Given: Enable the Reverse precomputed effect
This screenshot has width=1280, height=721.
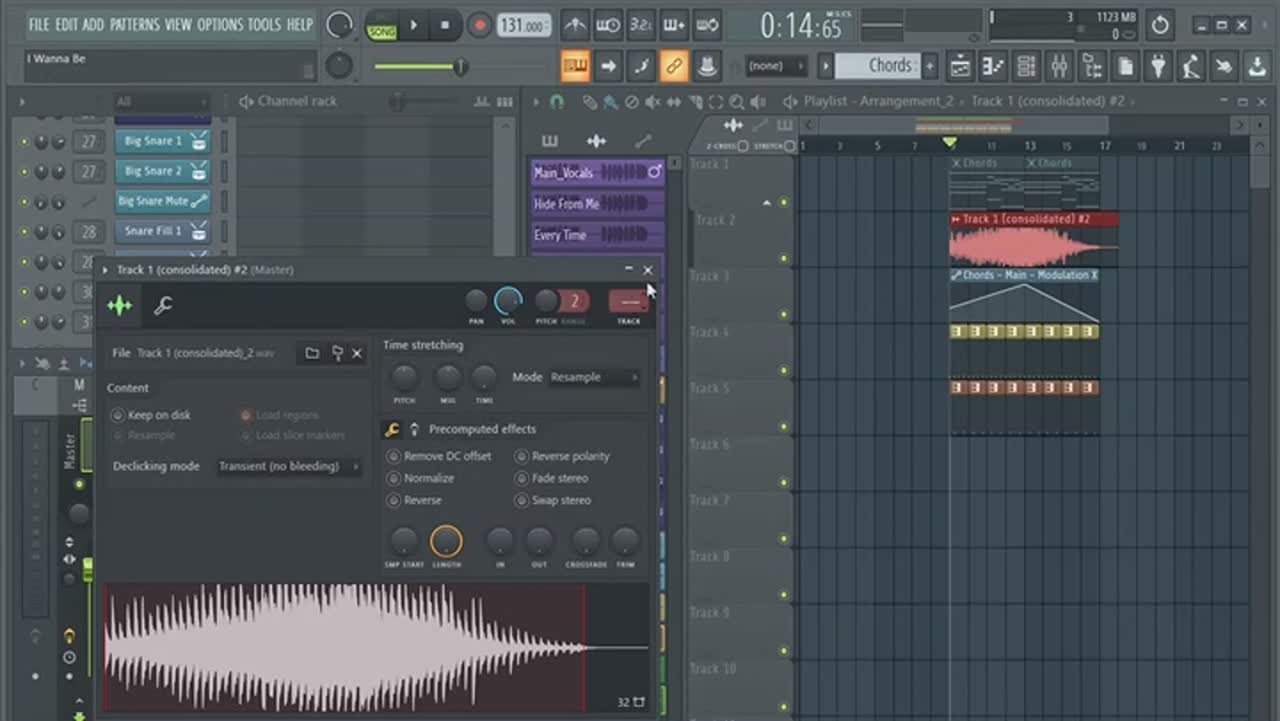Looking at the screenshot, I should click(x=394, y=500).
